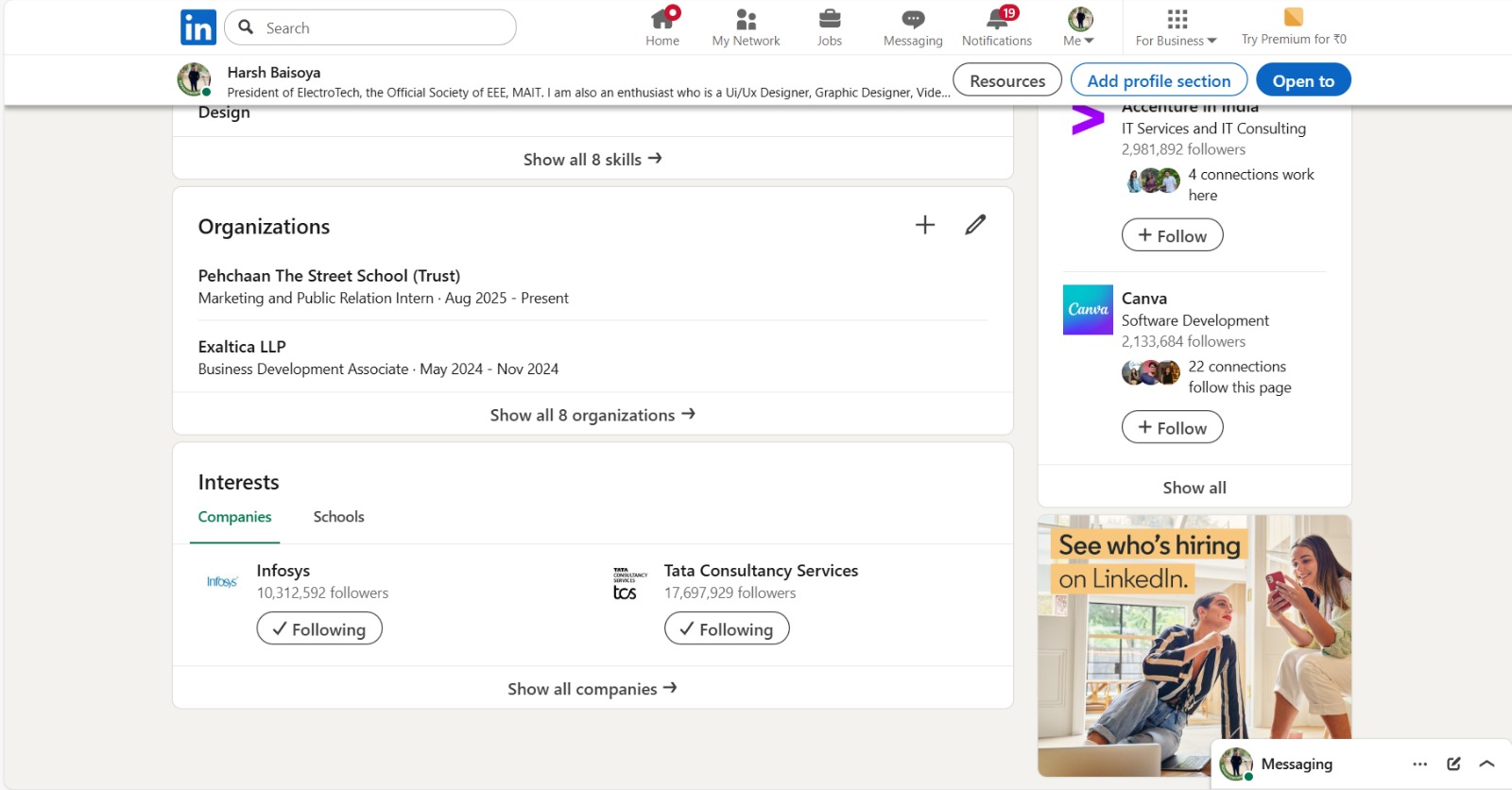Show all 8 organizations
The width and height of the screenshot is (1512, 790).
[x=593, y=414]
